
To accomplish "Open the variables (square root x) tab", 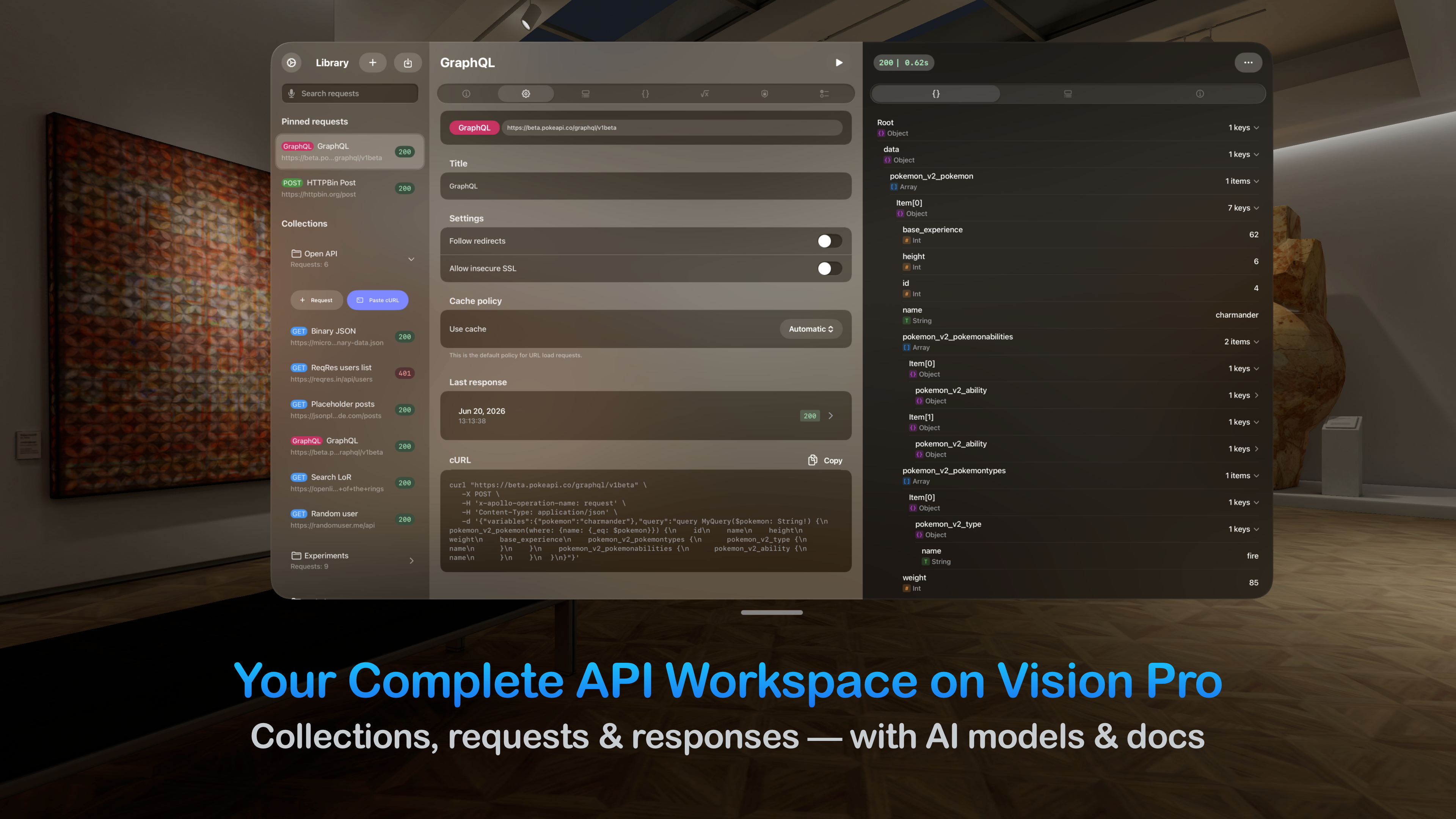I will pyautogui.click(x=705, y=94).
